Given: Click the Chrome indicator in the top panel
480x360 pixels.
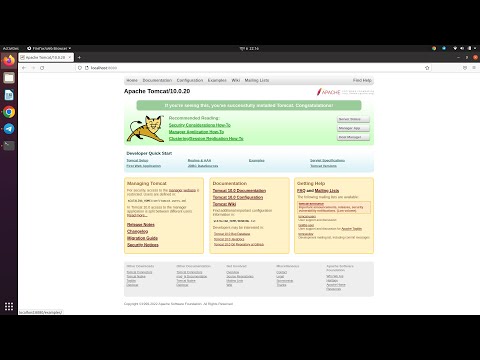Looking at the screenshot, I should 434,48.
